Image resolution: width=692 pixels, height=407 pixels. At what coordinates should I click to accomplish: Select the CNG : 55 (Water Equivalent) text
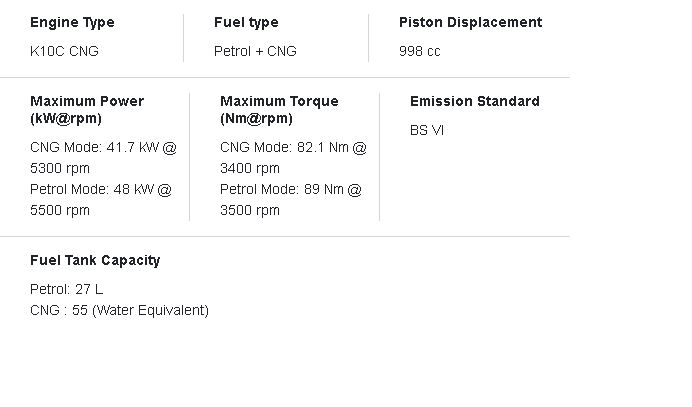[x=119, y=310]
